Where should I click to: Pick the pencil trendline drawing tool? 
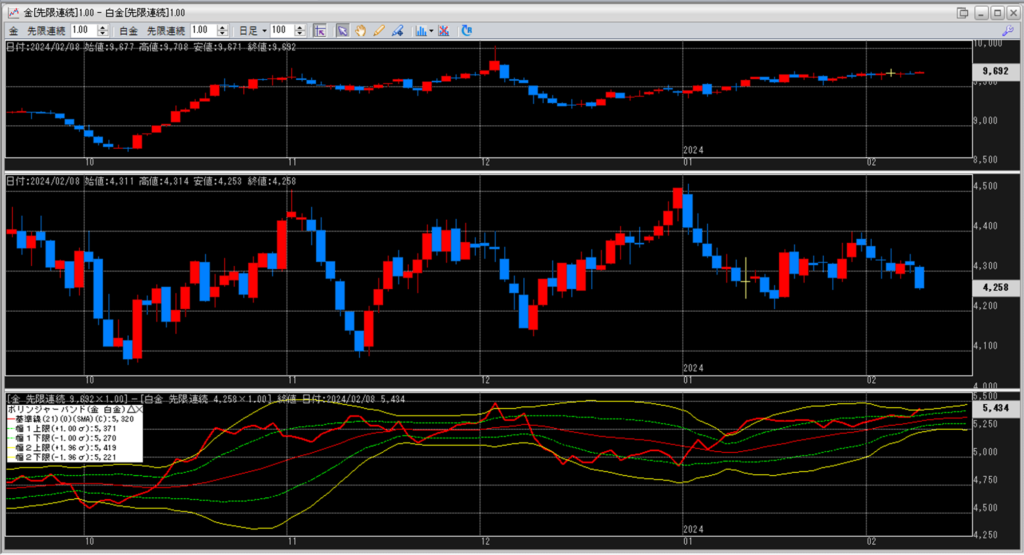tap(379, 30)
